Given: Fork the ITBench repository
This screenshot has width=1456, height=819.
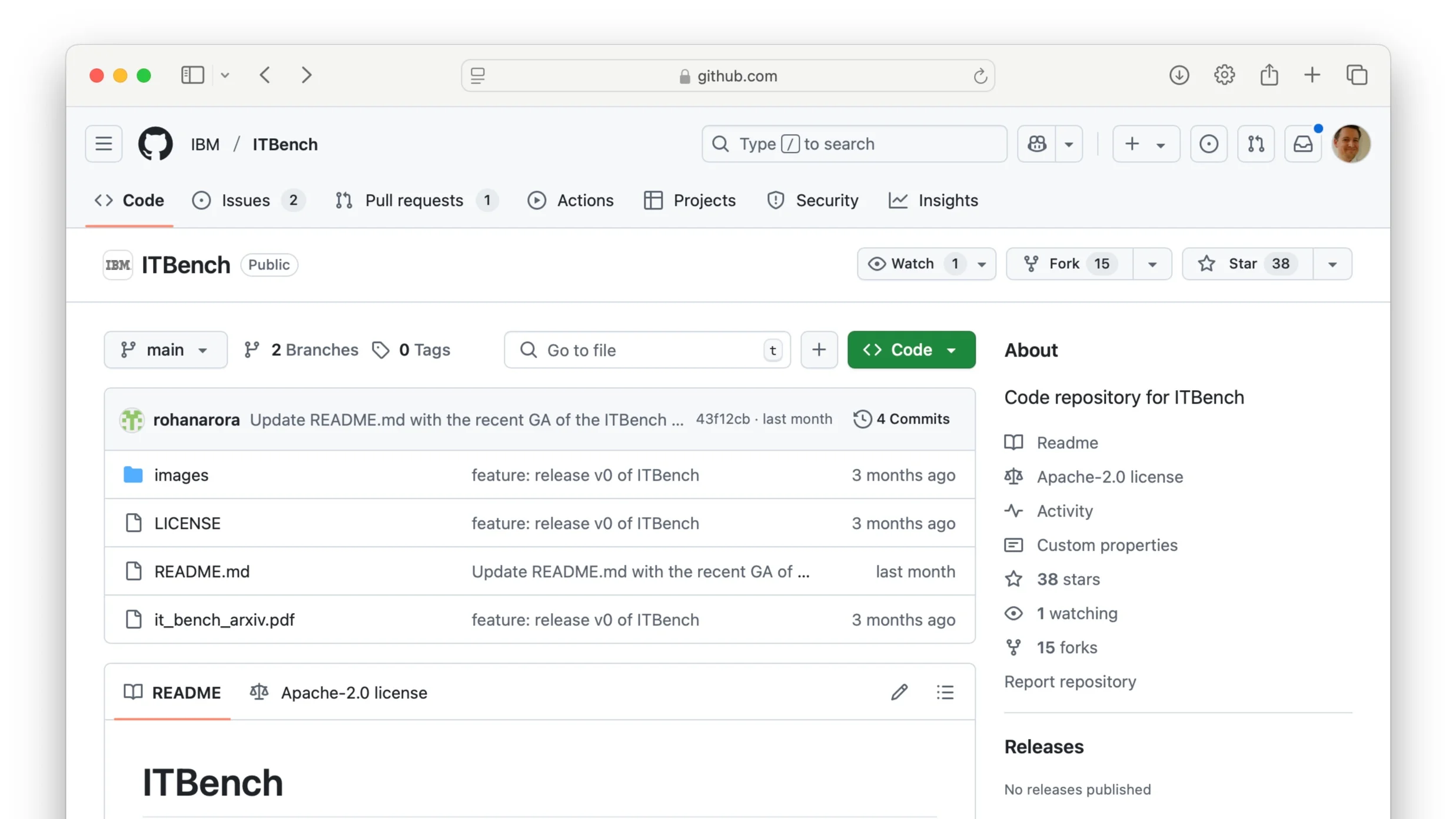Looking at the screenshot, I should pos(1069,264).
